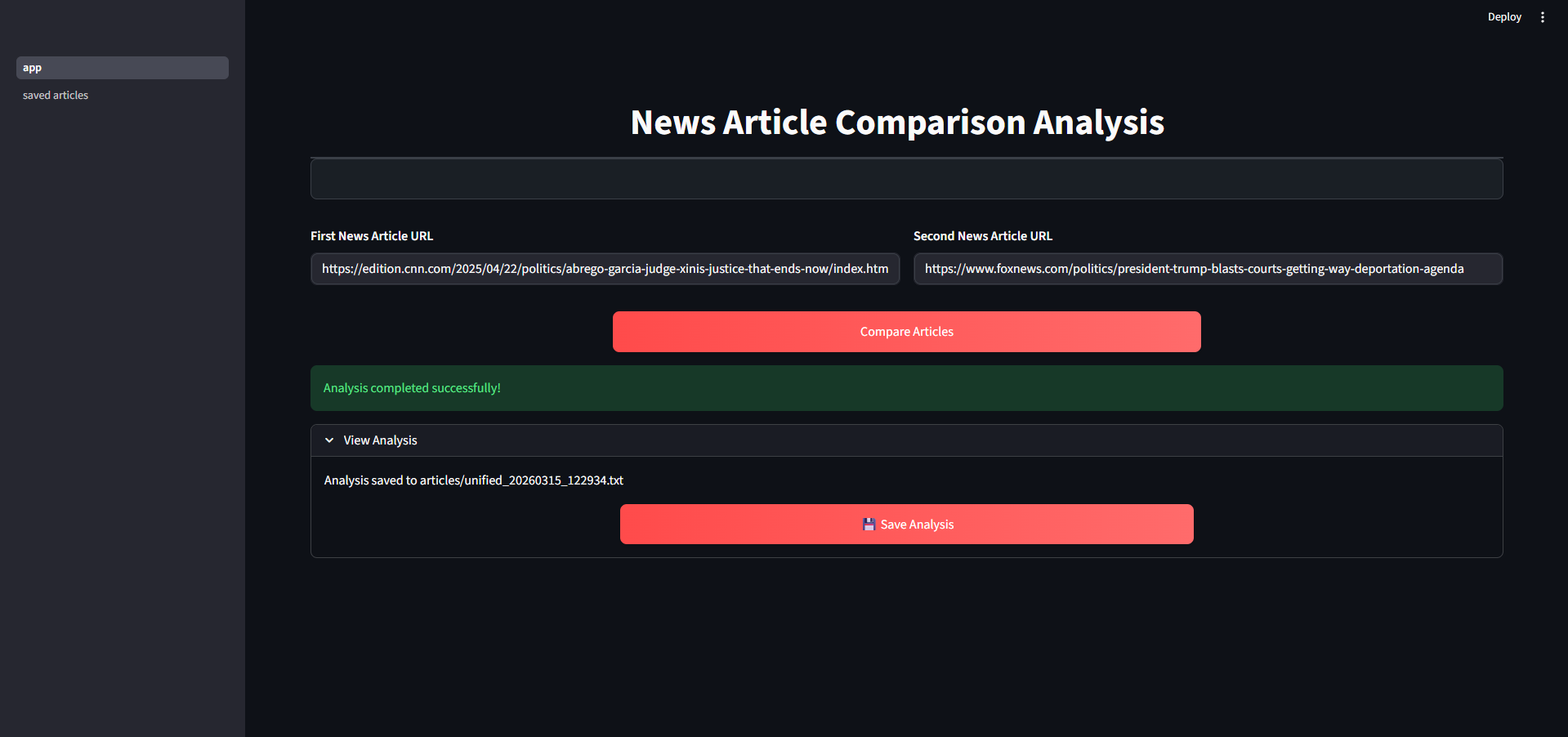Viewport: 1568px width, 737px height.
Task: Click the Second News Article URL label
Action: (982, 236)
